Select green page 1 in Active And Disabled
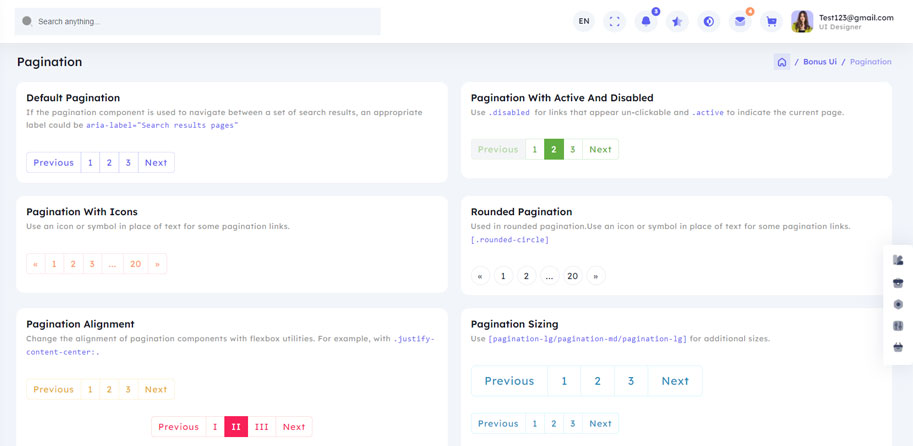Viewport: 913px width, 446px height. pos(535,149)
